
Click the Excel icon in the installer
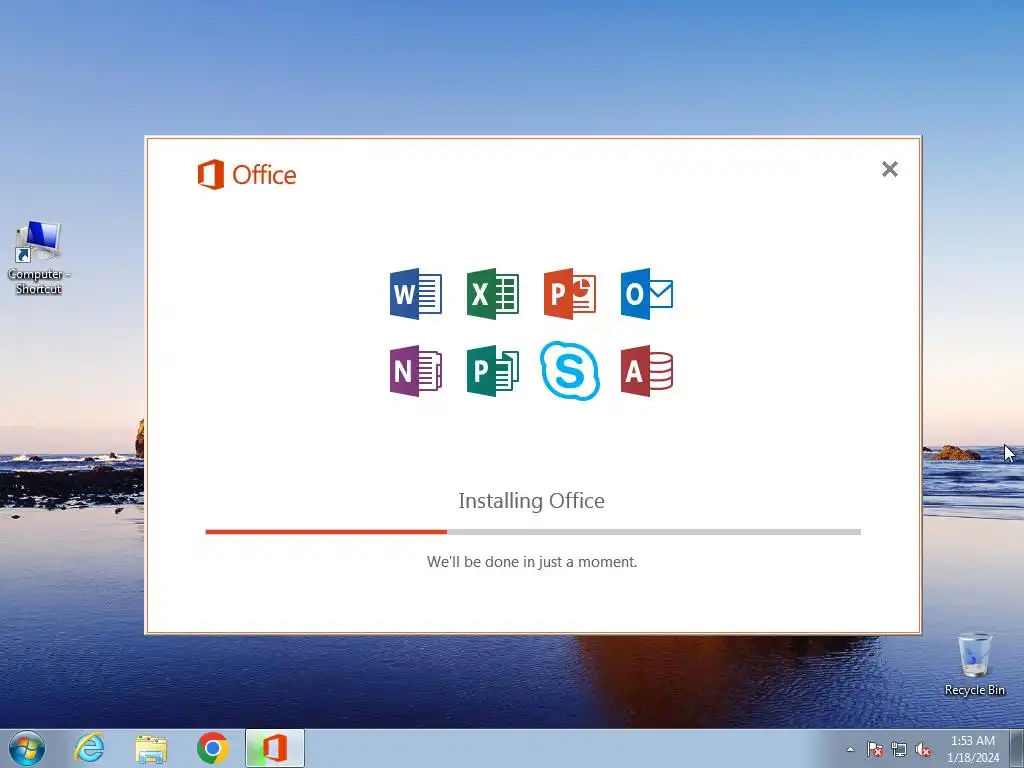coord(493,294)
